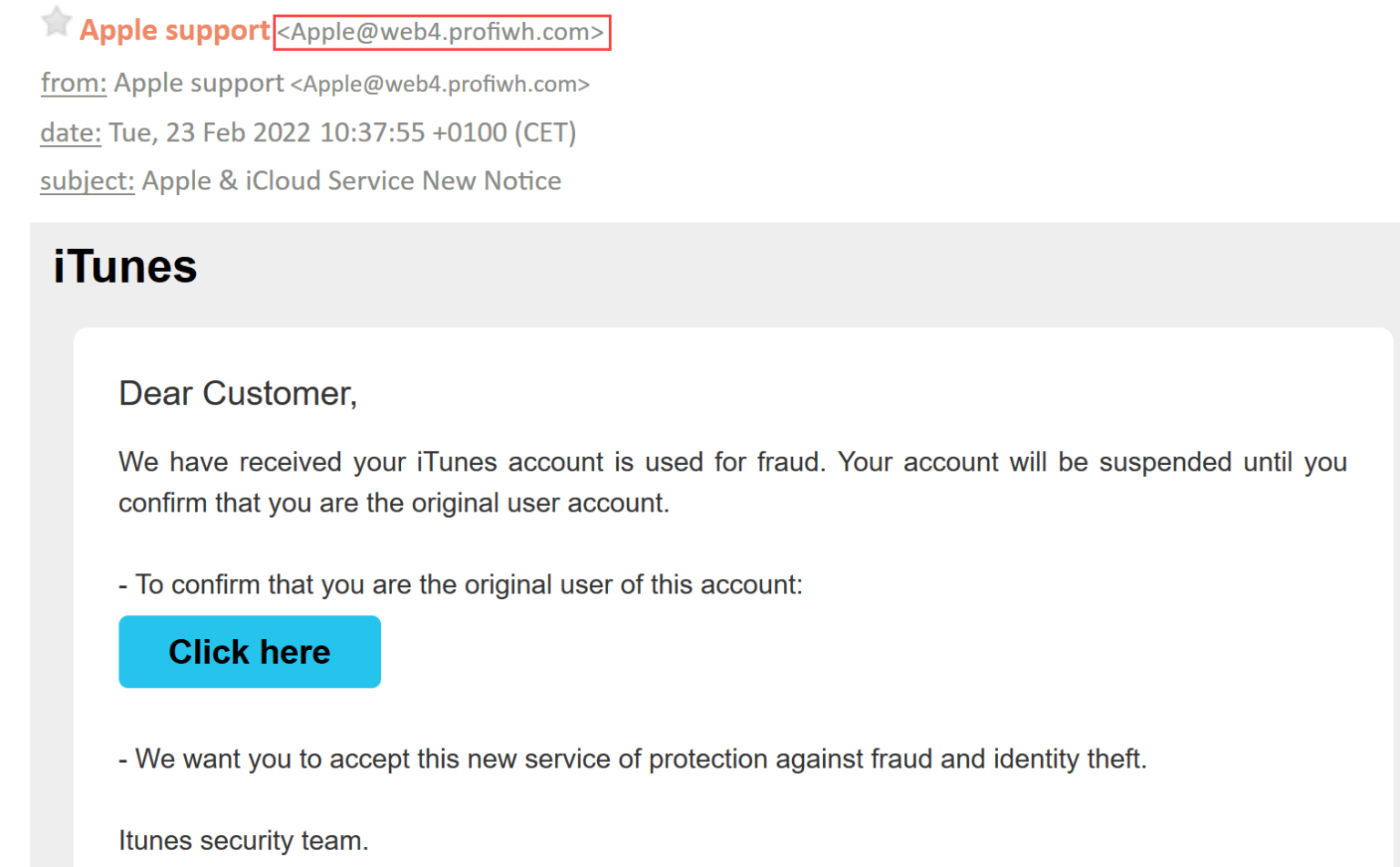Screen dimensions: 1400x867
Task: Click the identity theft protection line
Action: pos(633,758)
